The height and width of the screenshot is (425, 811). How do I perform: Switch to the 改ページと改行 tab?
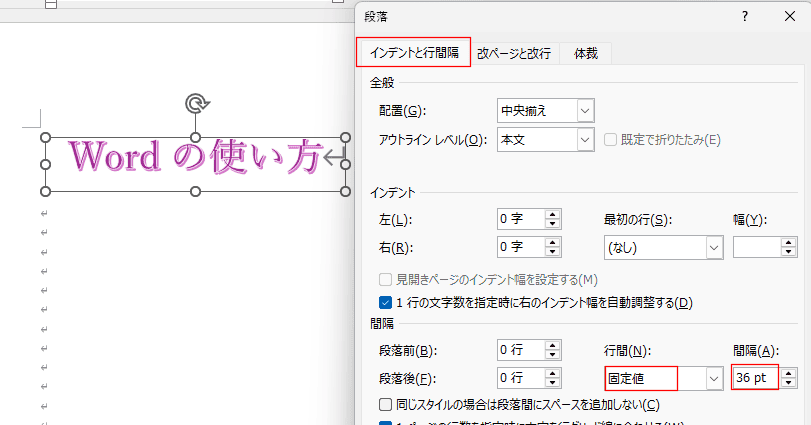pyautogui.click(x=513, y=53)
